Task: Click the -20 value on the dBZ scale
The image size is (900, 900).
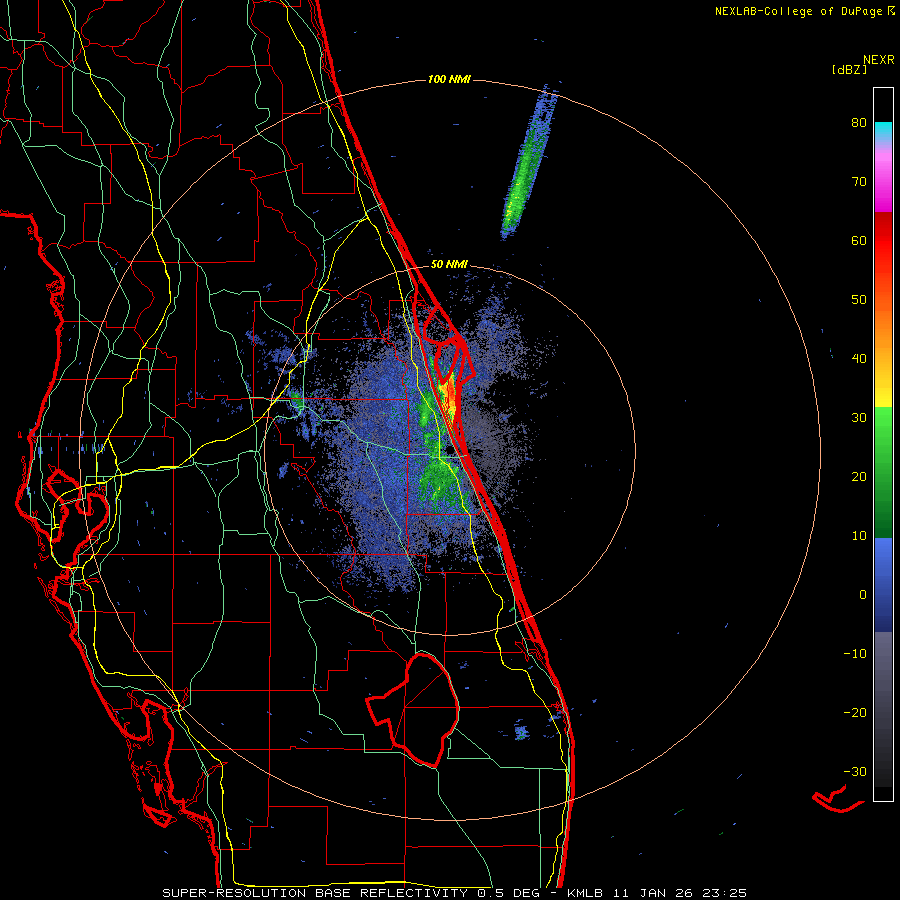Action: point(855,713)
